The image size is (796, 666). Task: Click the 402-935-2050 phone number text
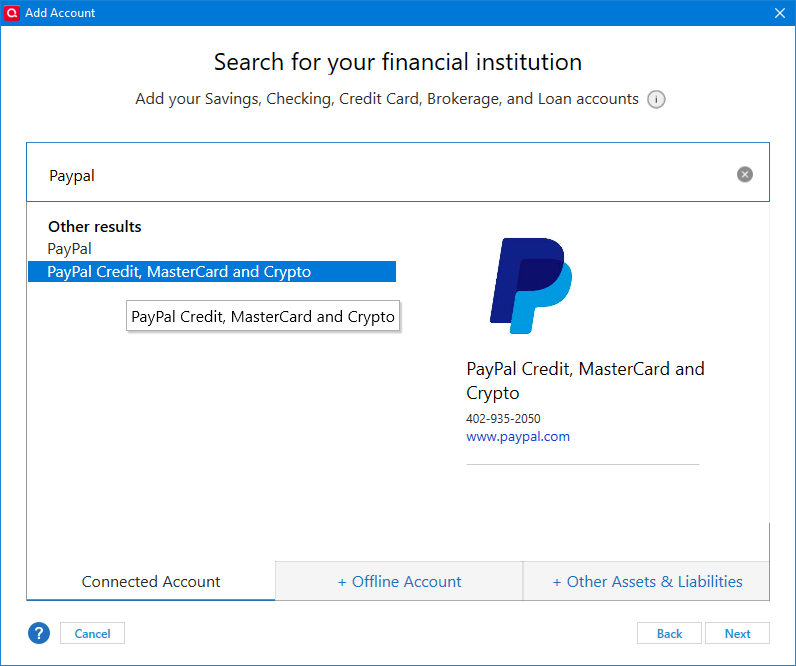pyautogui.click(x=503, y=419)
